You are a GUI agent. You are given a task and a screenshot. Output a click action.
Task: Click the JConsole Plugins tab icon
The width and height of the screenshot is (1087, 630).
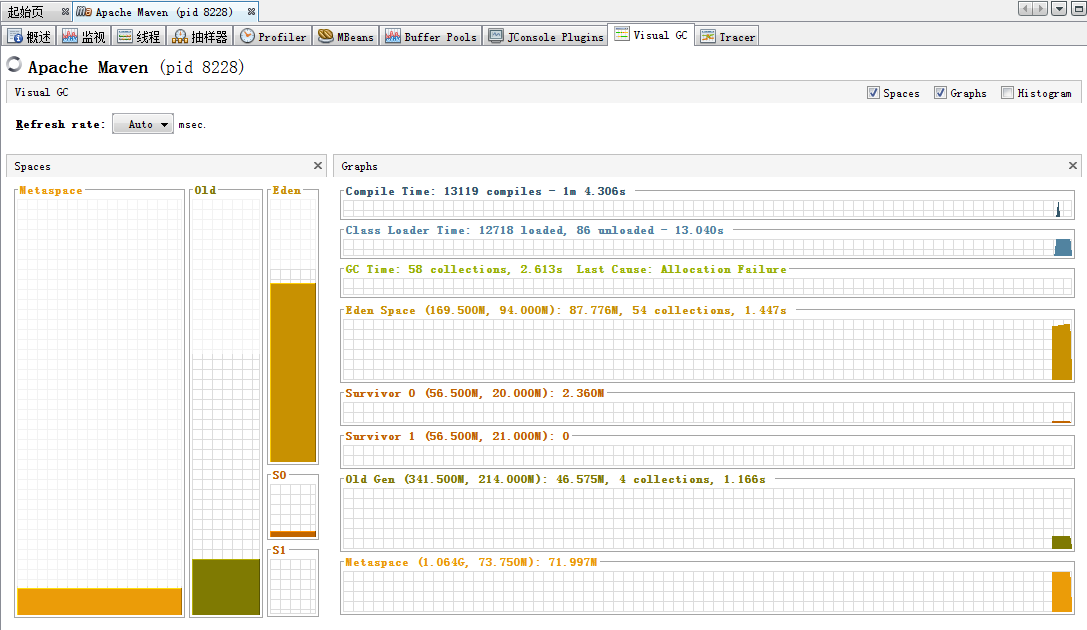click(x=496, y=37)
